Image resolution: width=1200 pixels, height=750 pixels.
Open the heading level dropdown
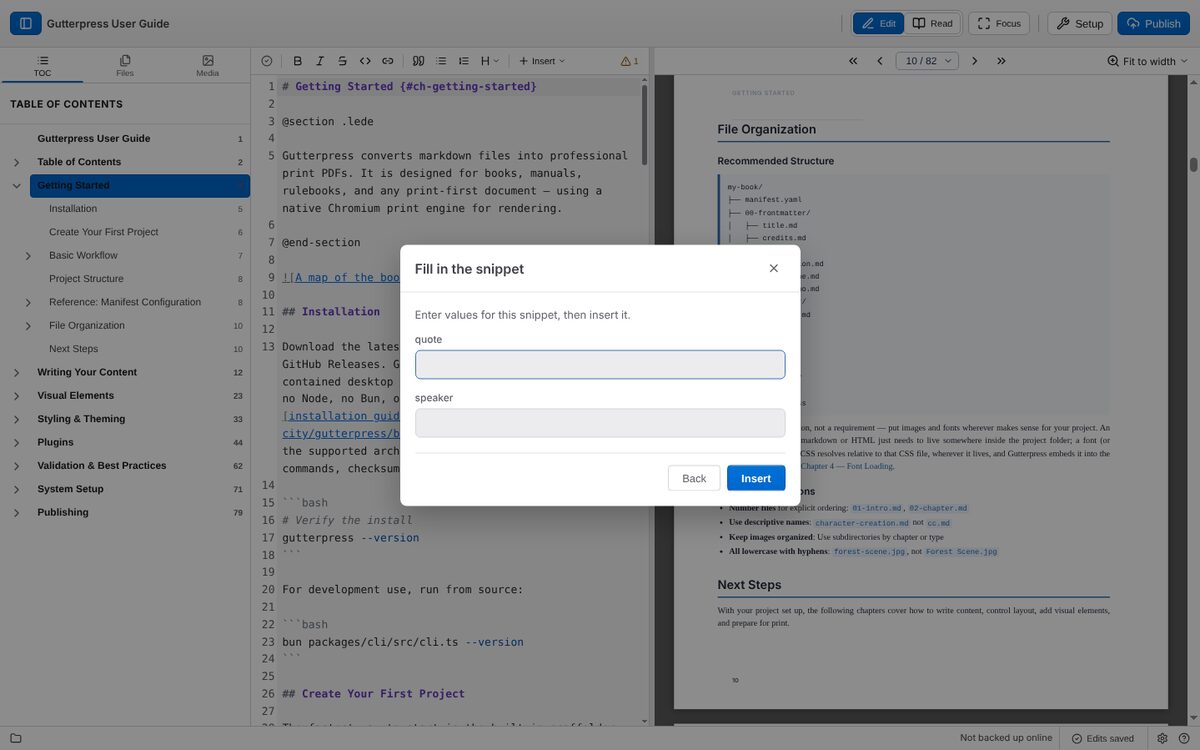[489, 61]
